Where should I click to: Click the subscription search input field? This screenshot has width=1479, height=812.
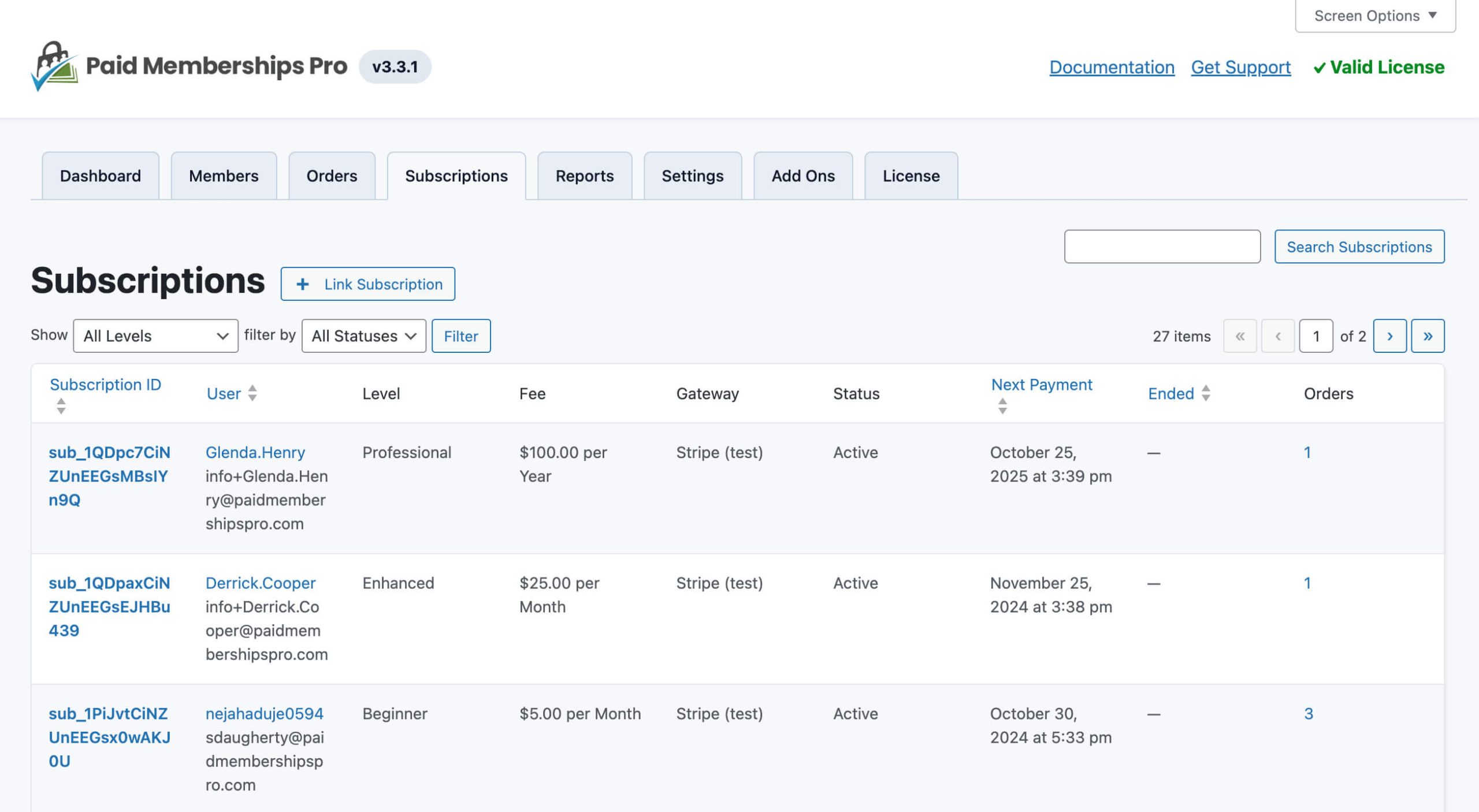1162,247
